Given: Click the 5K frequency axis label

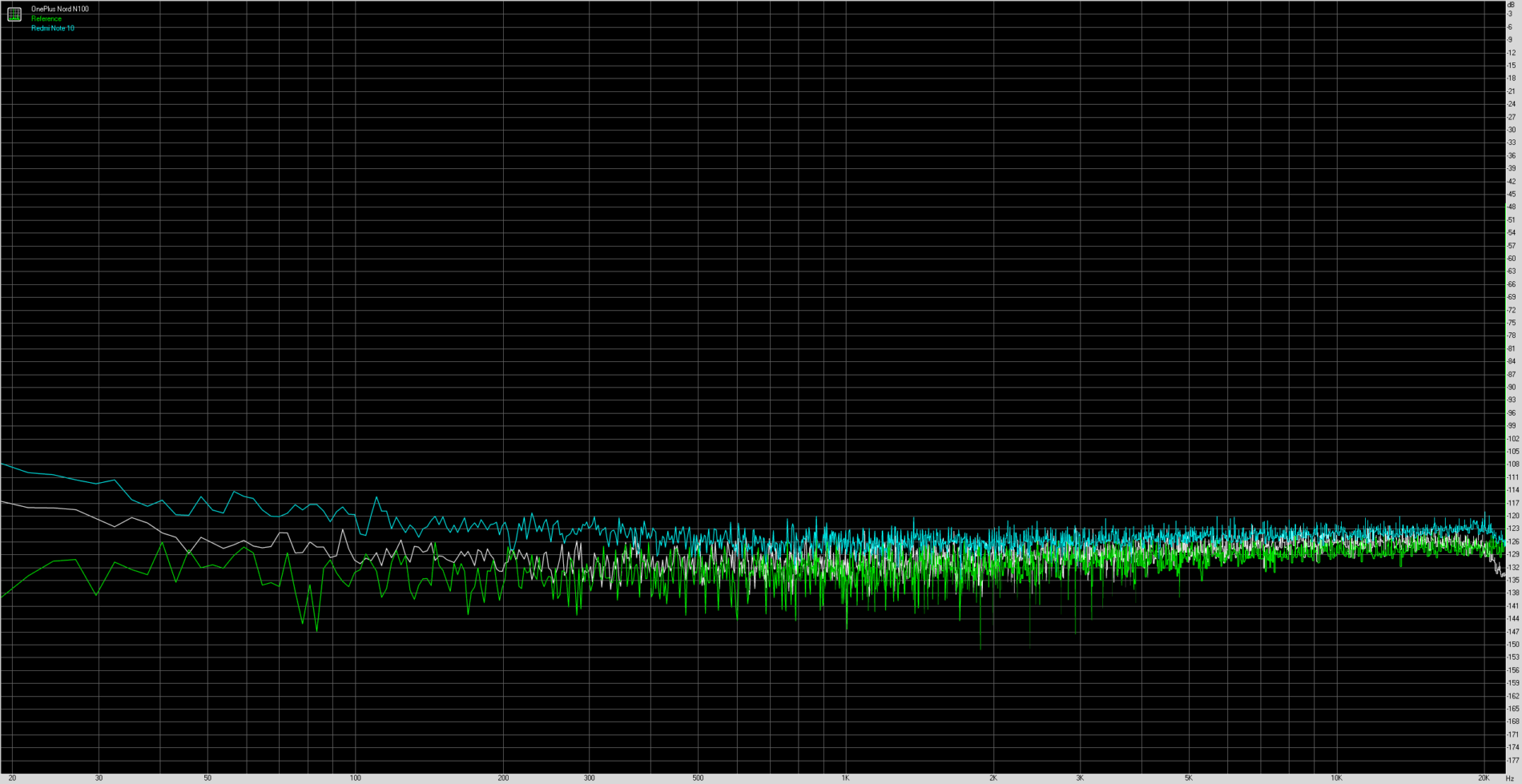Looking at the screenshot, I should pyautogui.click(x=1188, y=778).
